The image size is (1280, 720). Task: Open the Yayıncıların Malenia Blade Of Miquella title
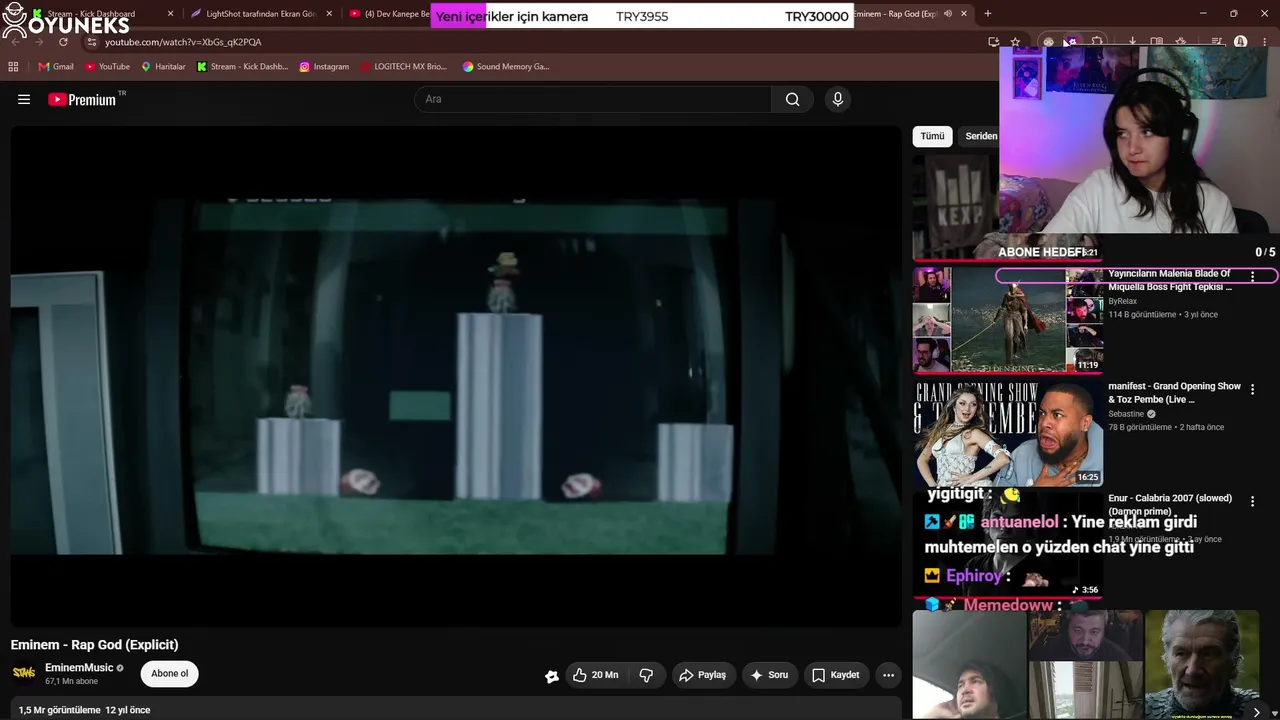[1170, 280]
